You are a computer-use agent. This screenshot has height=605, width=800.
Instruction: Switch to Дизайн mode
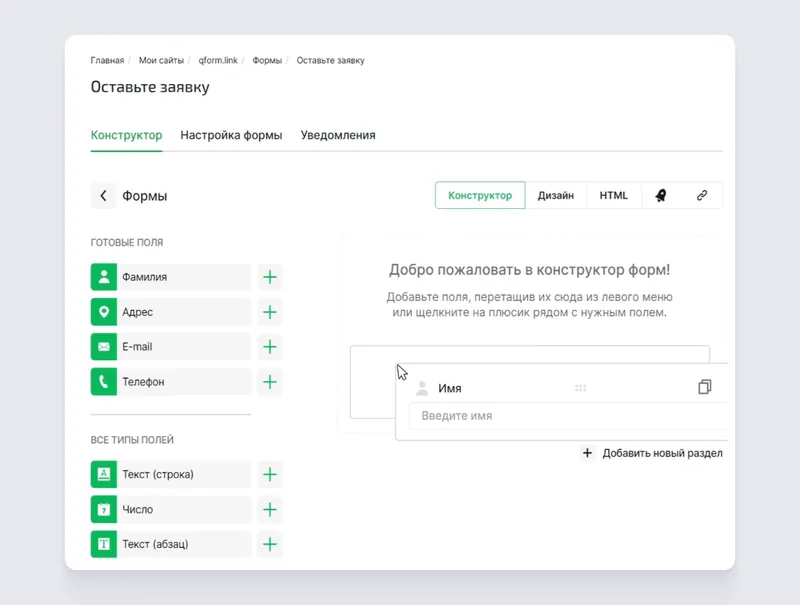click(x=556, y=195)
